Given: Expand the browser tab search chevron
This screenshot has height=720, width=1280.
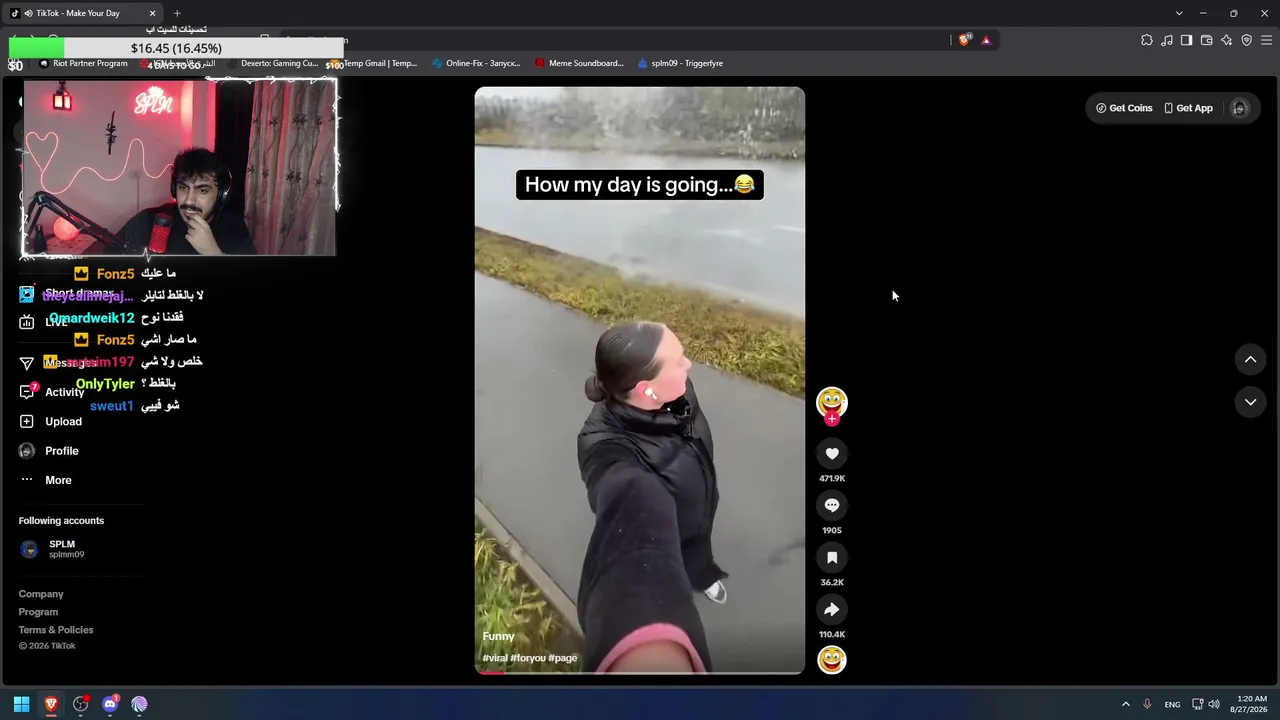Looking at the screenshot, I should click(1179, 13).
